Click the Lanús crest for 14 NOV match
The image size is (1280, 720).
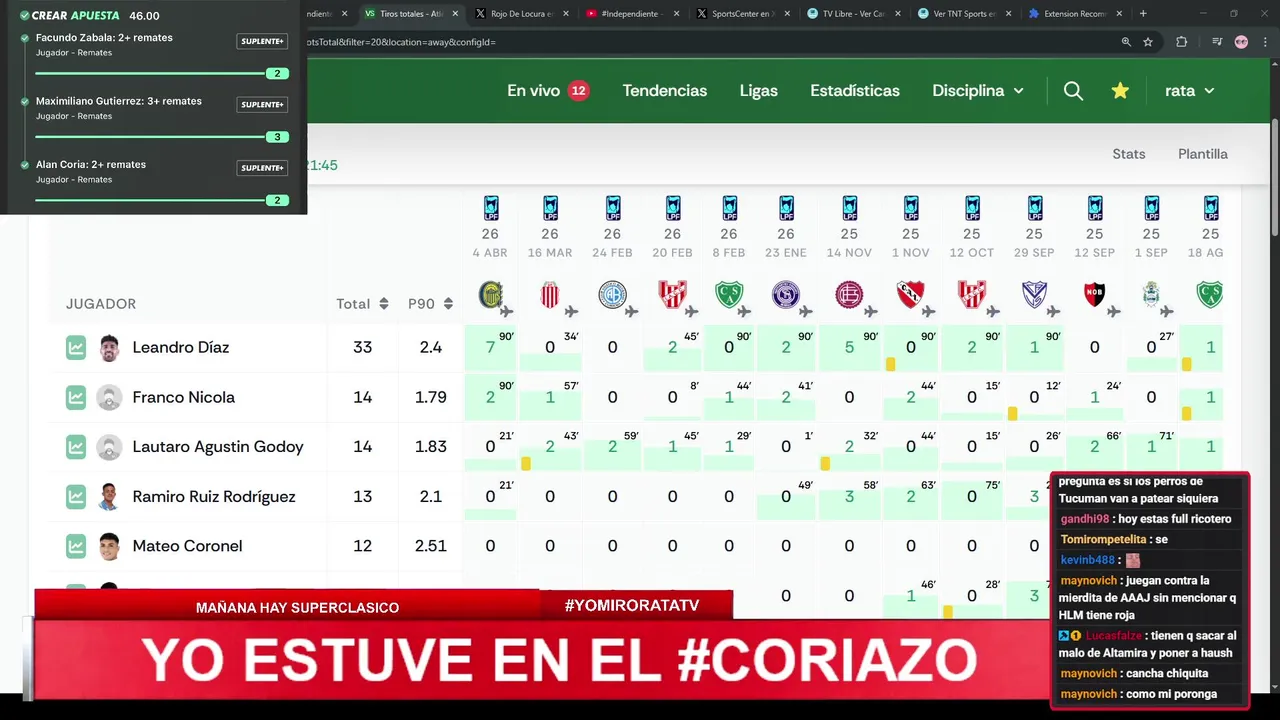(x=849, y=294)
